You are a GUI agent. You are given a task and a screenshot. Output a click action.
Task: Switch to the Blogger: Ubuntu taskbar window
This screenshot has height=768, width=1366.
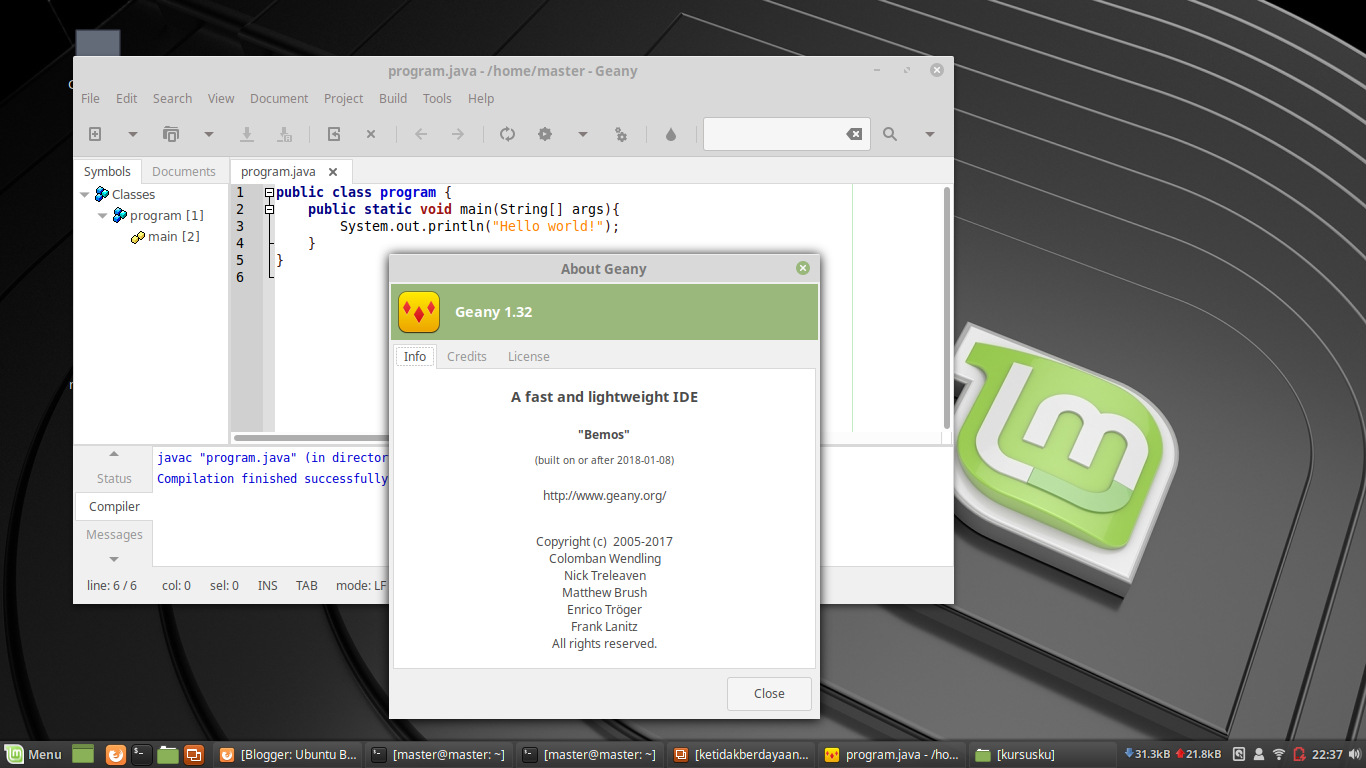click(288, 754)
